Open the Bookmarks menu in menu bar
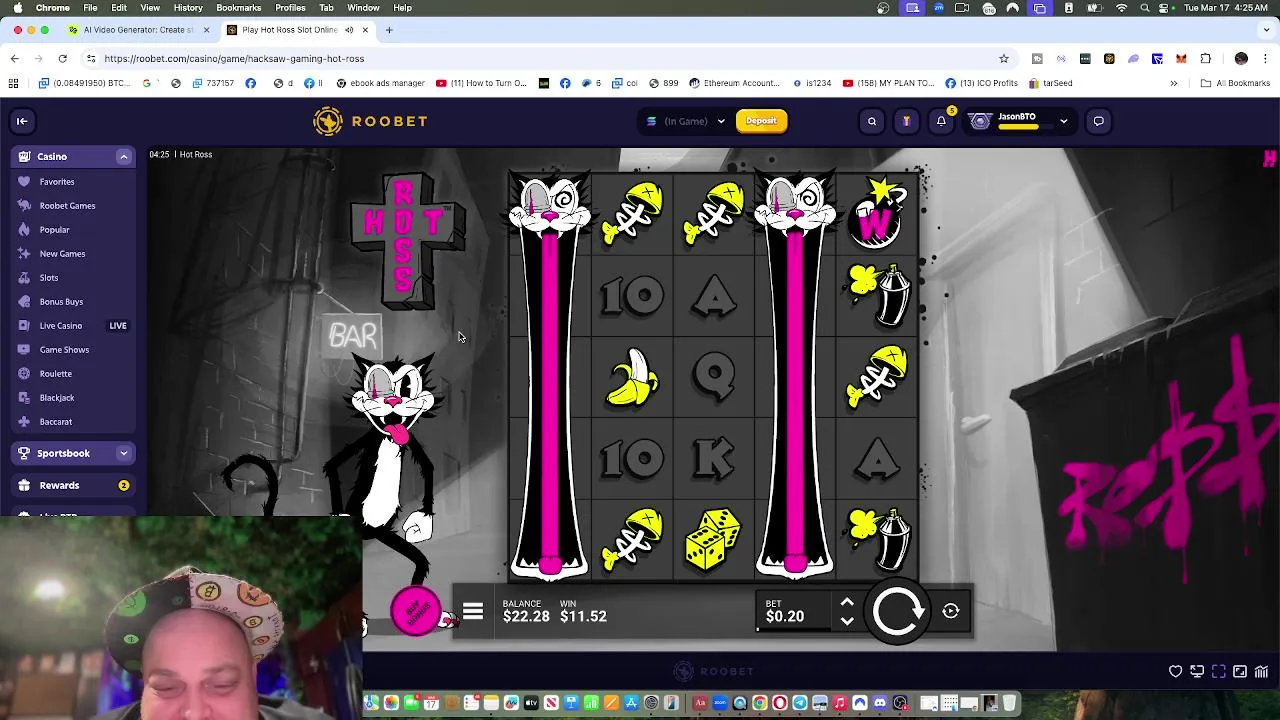 click(239, 8)
